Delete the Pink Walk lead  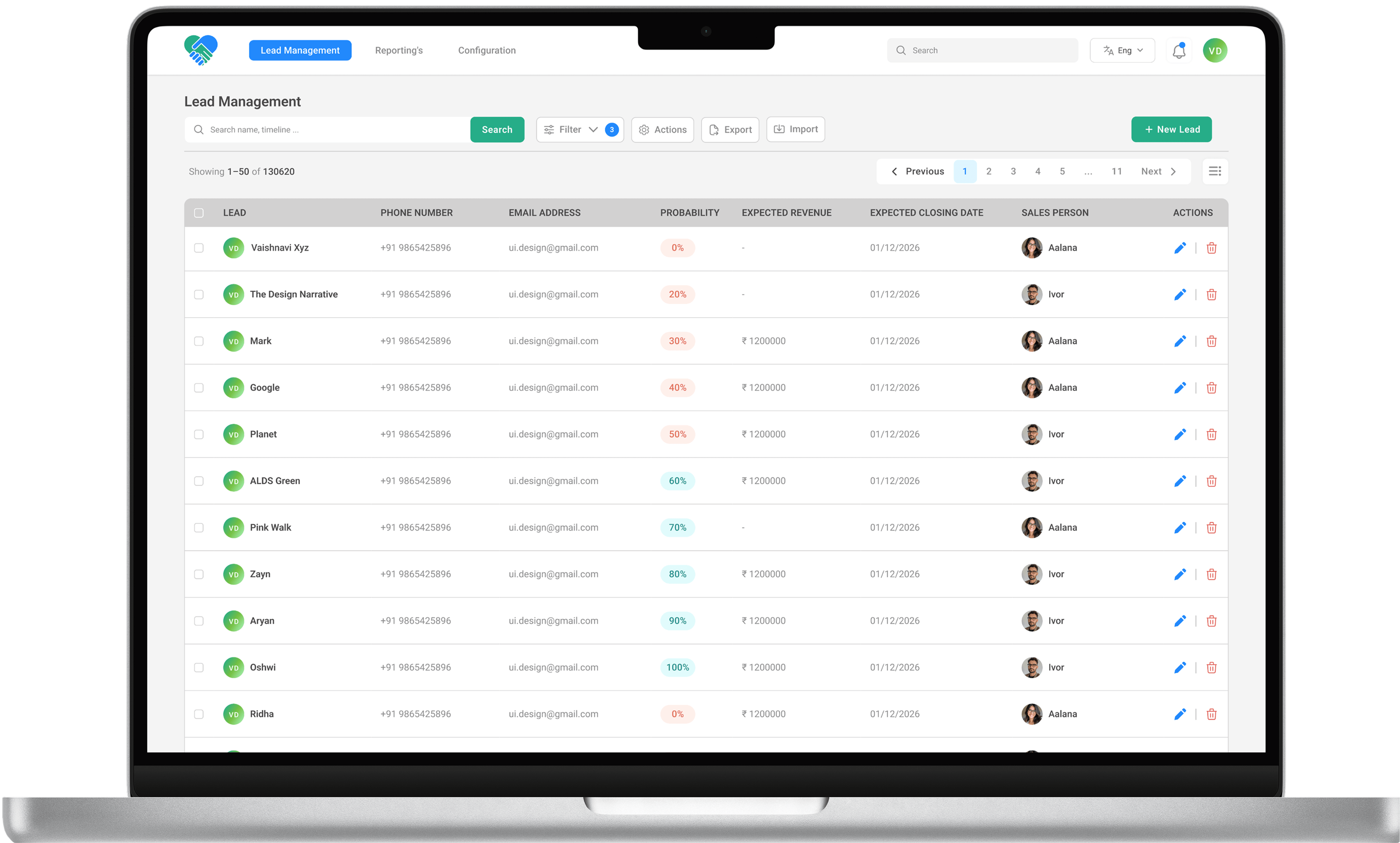(x=1211, y=527)
